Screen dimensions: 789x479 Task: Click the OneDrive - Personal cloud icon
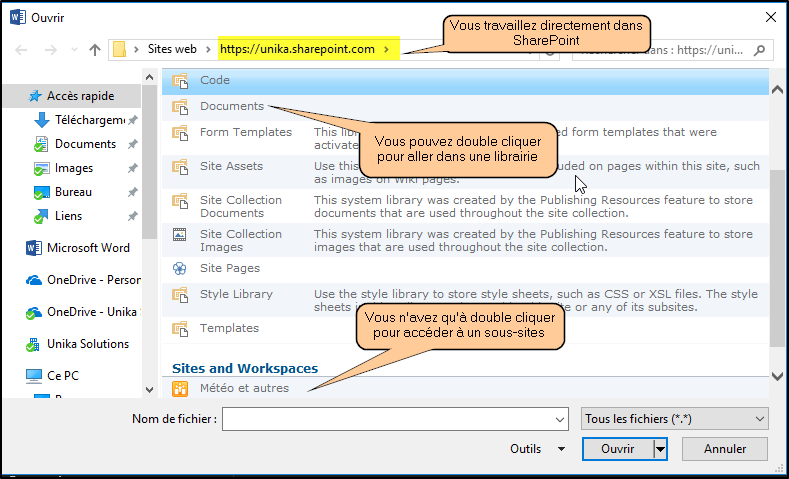tap(34, 280)
